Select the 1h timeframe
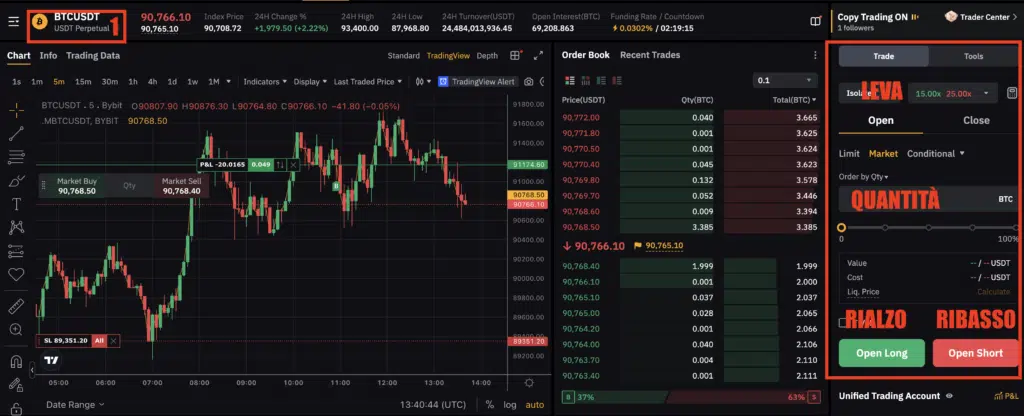This screenshot has width=1024, height=416. coord(133,82)
